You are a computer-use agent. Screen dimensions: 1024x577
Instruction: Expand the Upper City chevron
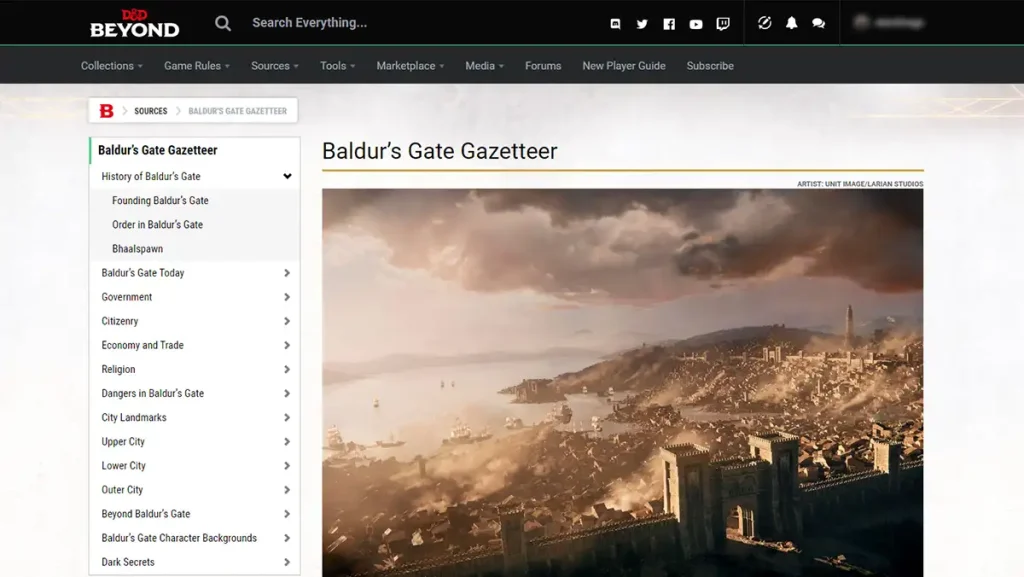coord(287,442)
